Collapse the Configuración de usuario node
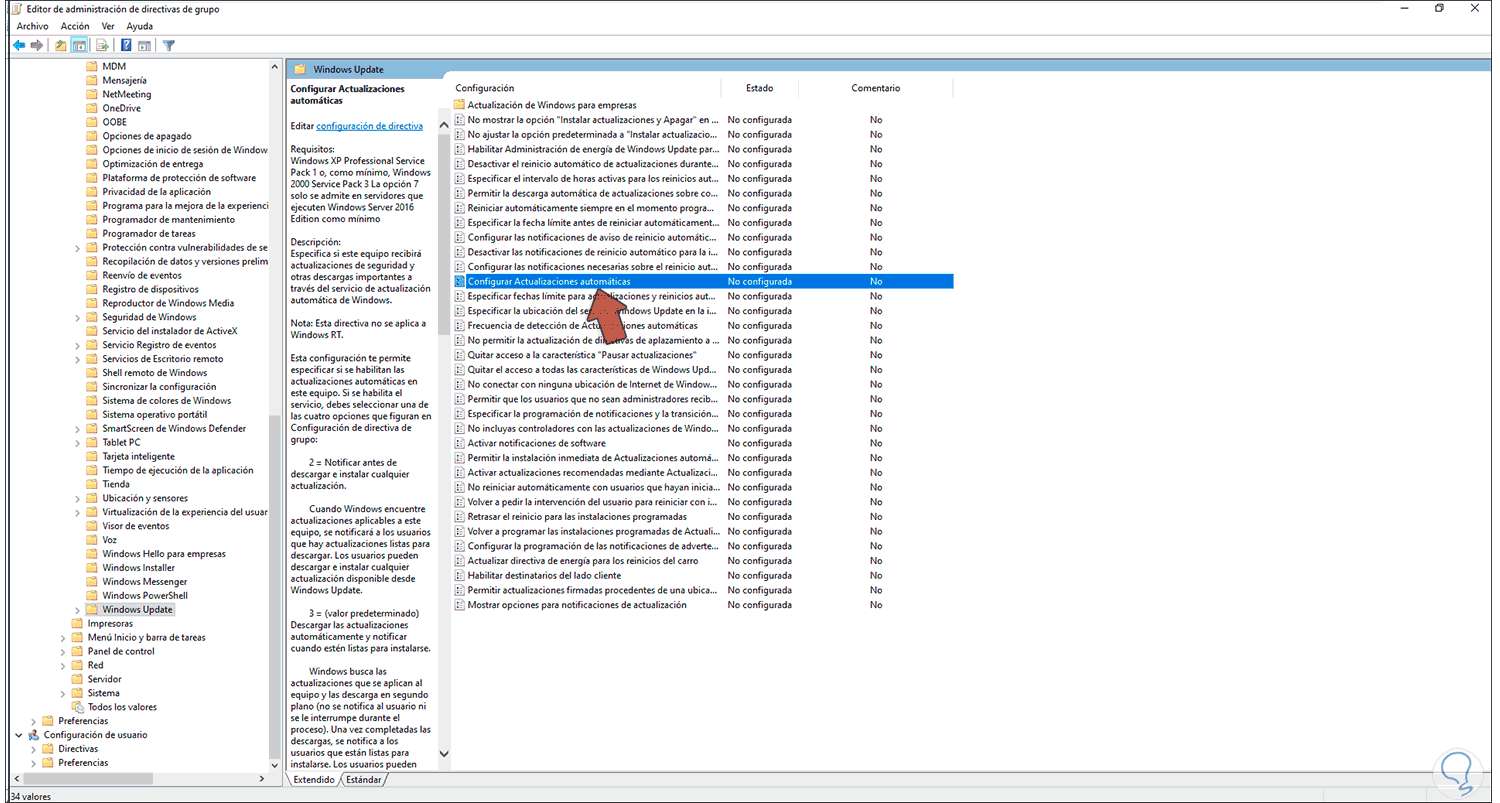The image size is (1500, 803). (19, 735)
